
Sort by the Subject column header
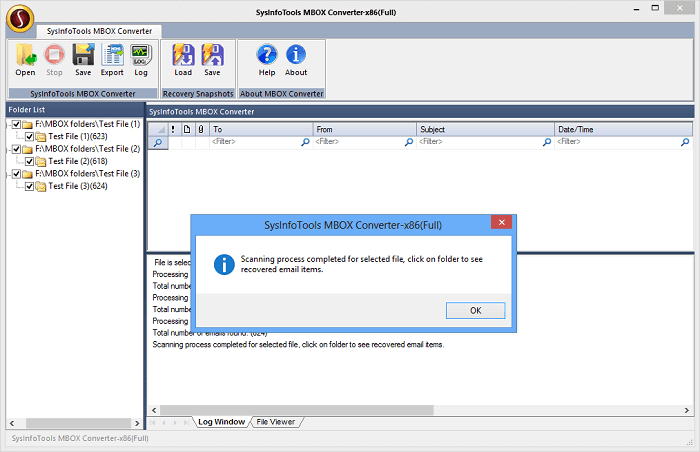point(485,130)
